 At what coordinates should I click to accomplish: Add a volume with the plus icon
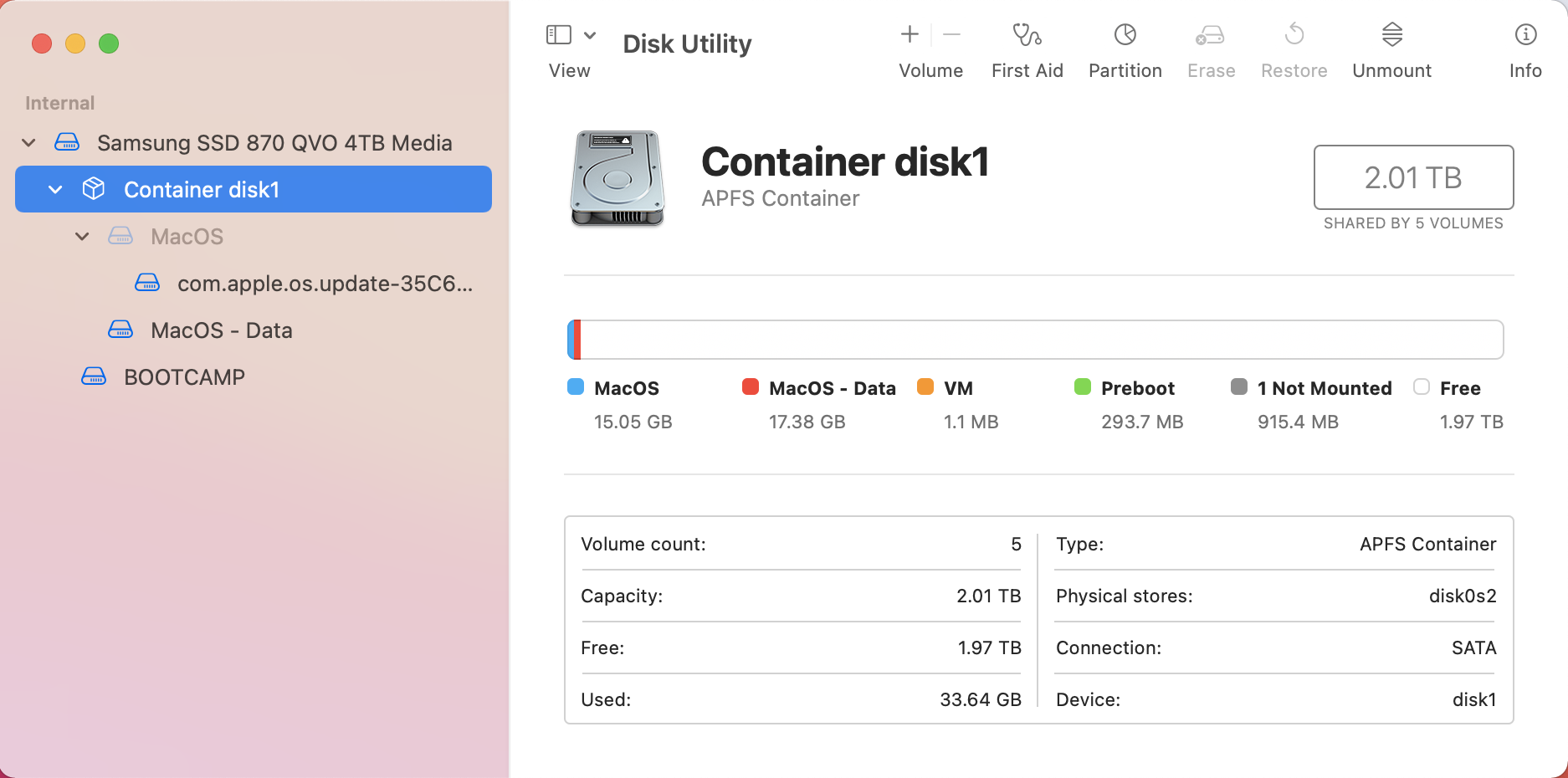[x=910, y=34]
